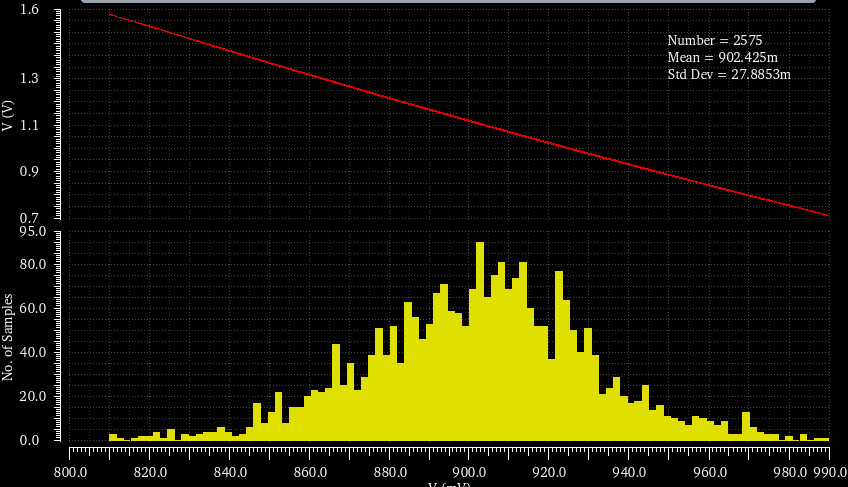Click the 'Number = 2575' statistic text
The height and width of the screenshot is (487, 848).
[x=714, y=41]
